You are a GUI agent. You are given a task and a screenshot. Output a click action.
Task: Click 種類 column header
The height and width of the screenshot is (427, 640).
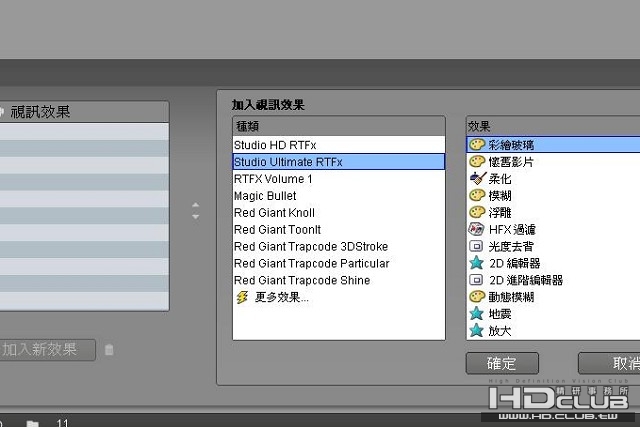(338, 127)
